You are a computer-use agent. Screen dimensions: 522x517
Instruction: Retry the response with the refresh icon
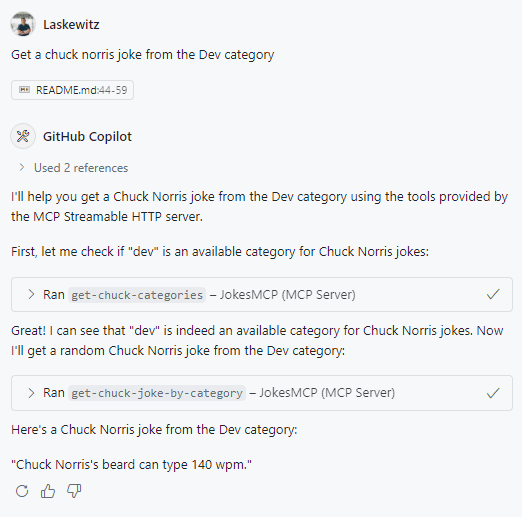tap(22, 491)
